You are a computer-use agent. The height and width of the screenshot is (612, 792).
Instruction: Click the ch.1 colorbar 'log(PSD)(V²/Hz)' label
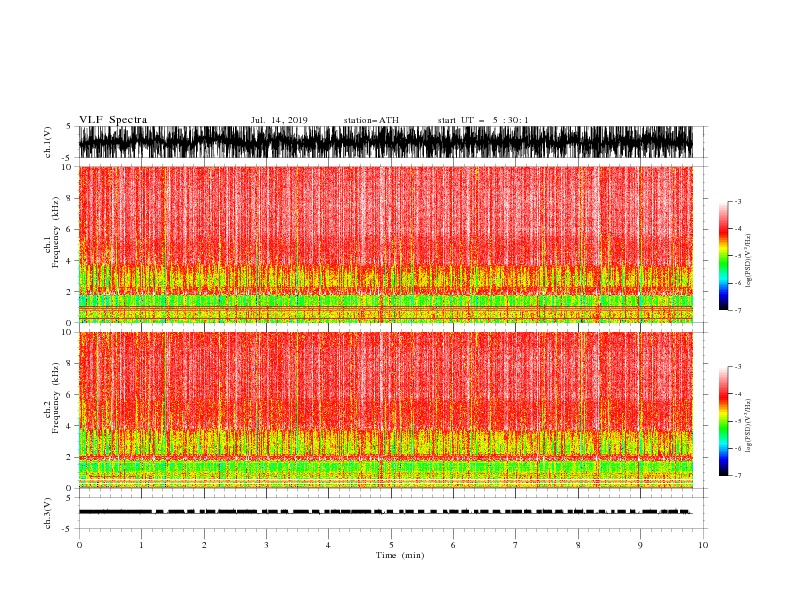tap(748, 261)
